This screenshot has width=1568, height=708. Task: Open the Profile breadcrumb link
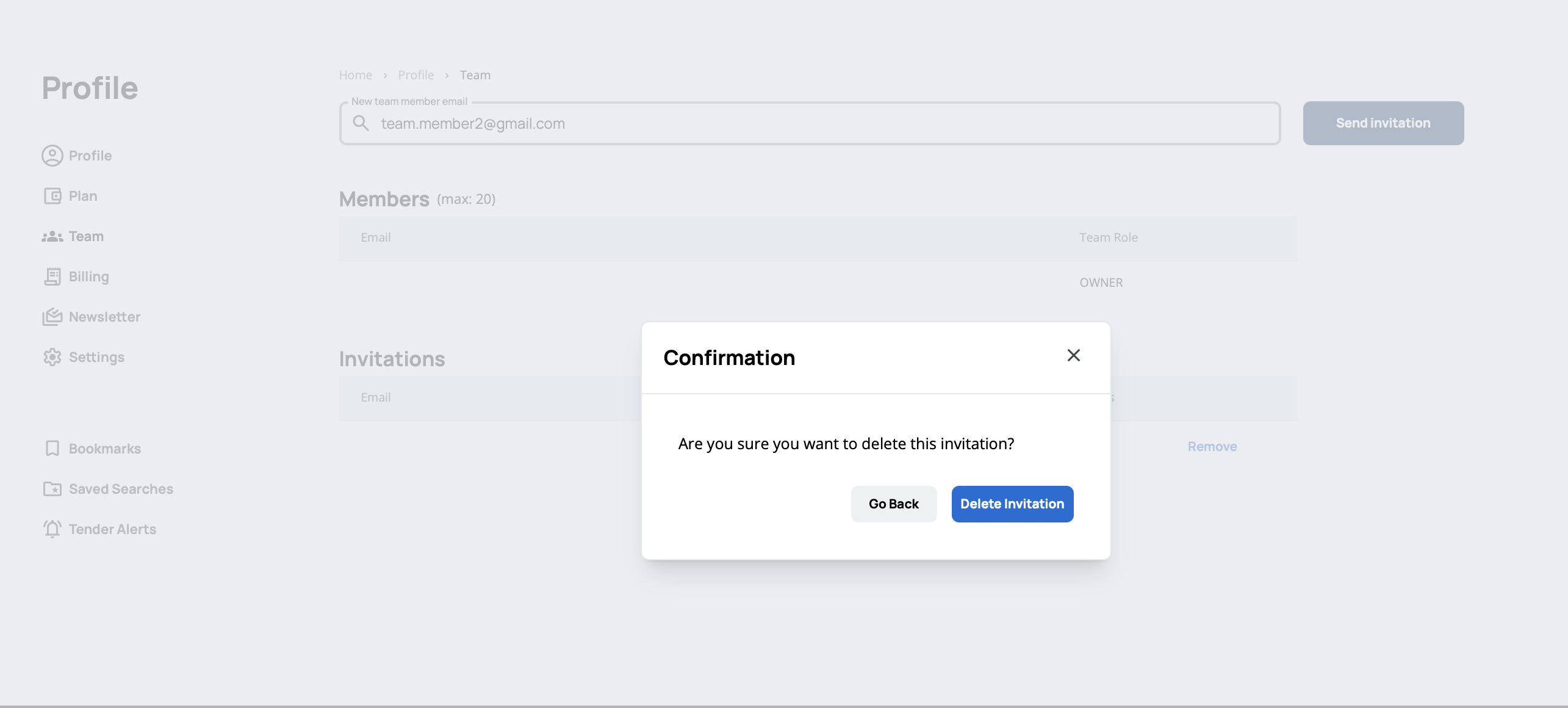tap(416, 75)
